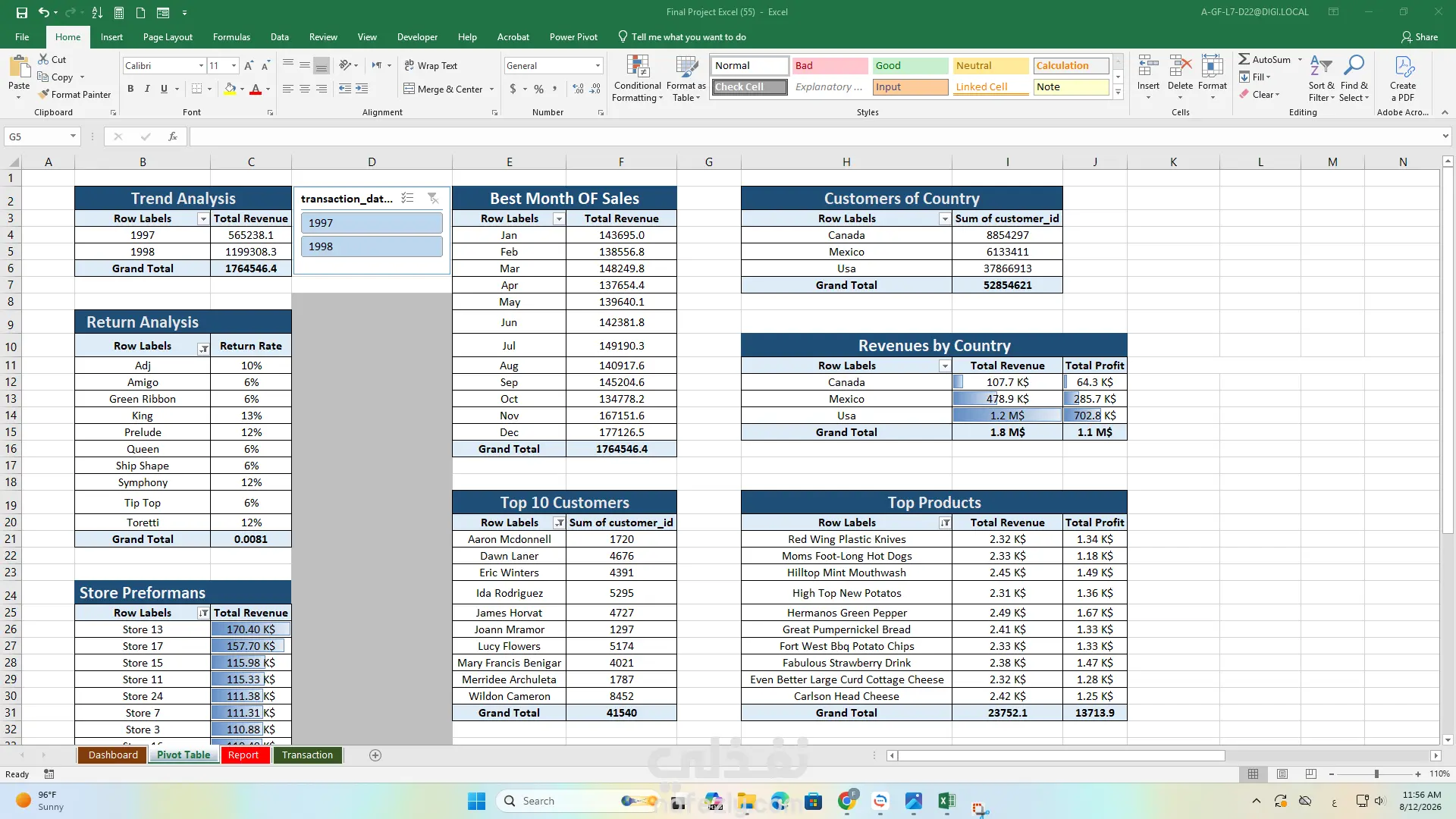Open the Power Pivot tab
Viewport: 1456px width, 819px height.
pyautogui.click(x=573, y=36)
